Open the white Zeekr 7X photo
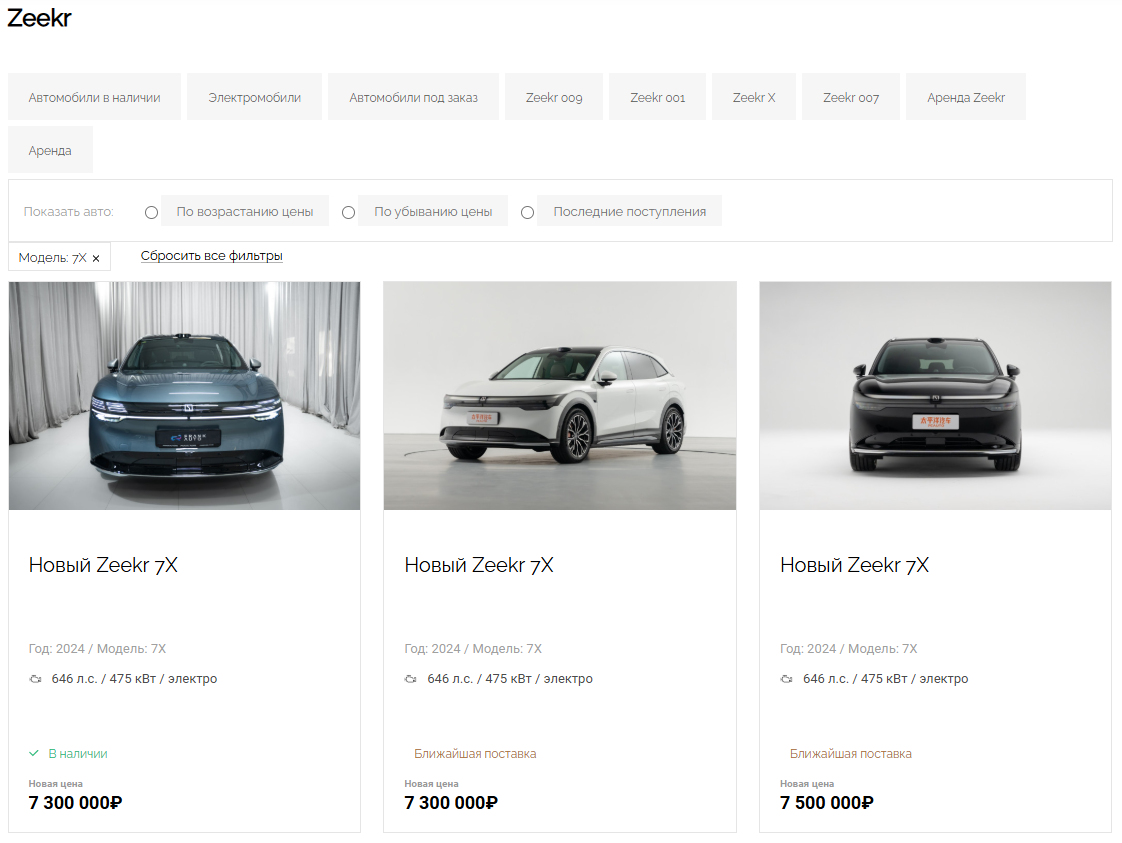Image resolution: width=1122 pixels, height=843 pixels. [560, 396]
